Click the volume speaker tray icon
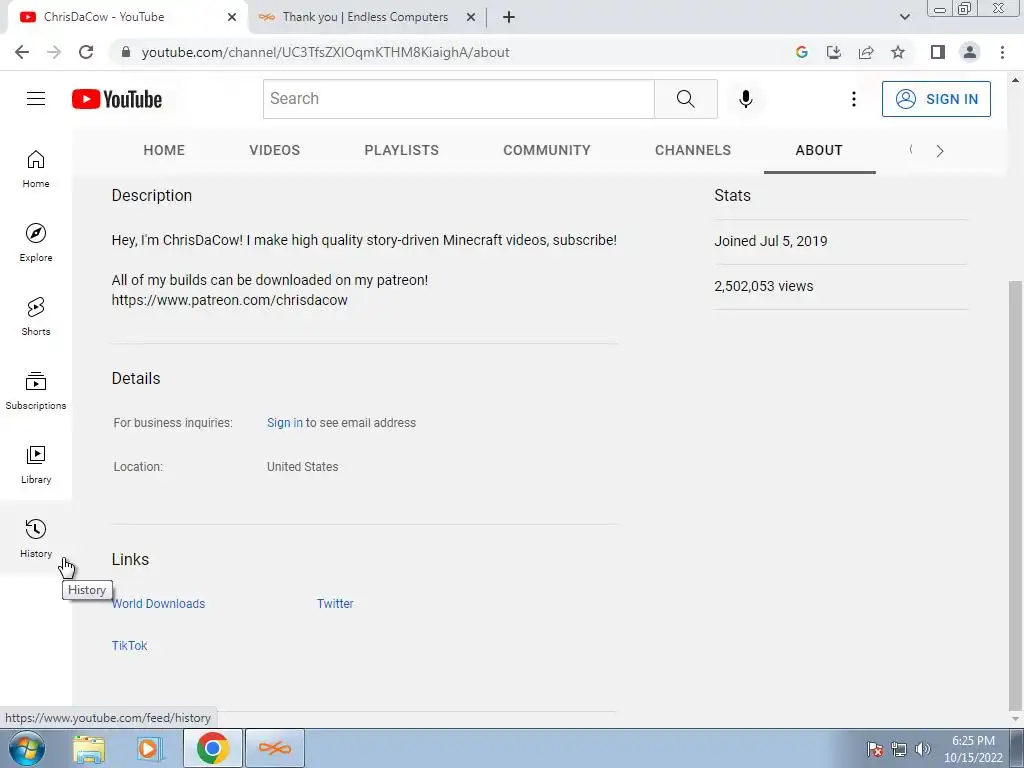Viewport: 1024px width, 768px height. click(923, 749)
